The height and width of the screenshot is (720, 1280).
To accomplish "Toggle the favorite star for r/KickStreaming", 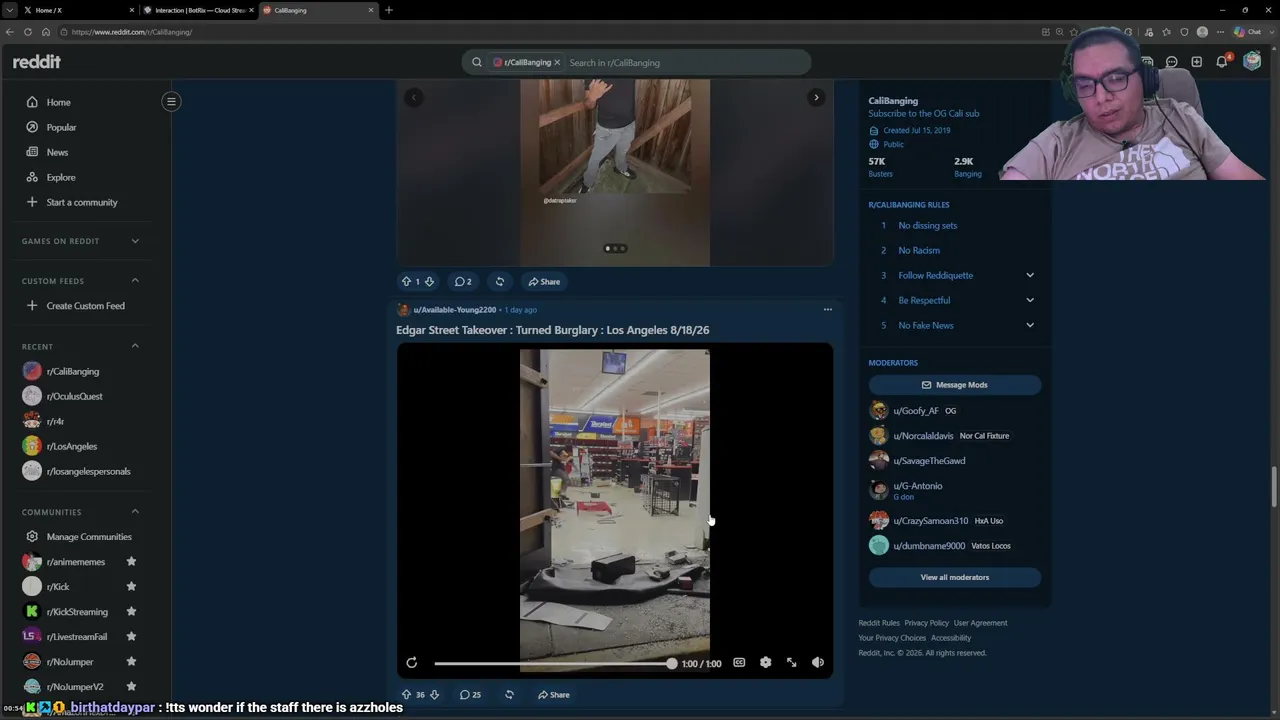I will (x=131, y=612).
